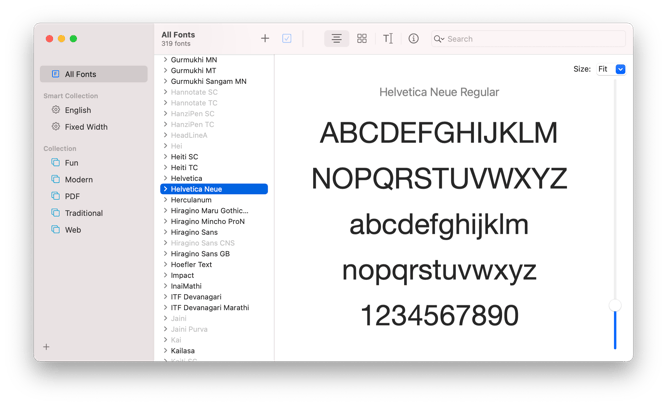Select Hiragino Maru Gothic font row
This screenshot has width=667, height=406.
214,210
